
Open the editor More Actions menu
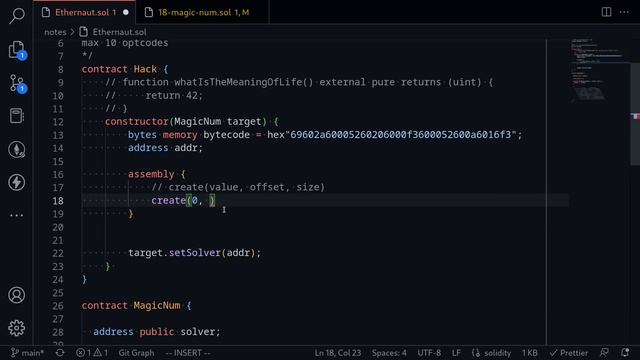(x=624, y=12)
